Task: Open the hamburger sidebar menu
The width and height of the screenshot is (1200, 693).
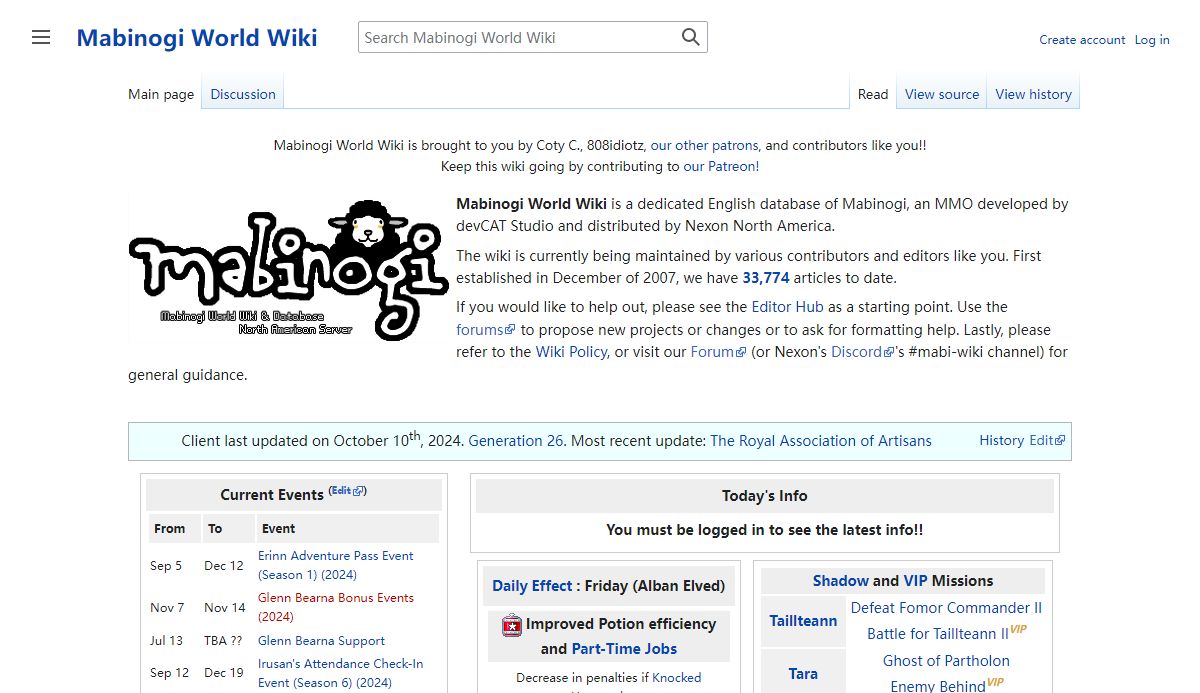Action: click(41, 38)
